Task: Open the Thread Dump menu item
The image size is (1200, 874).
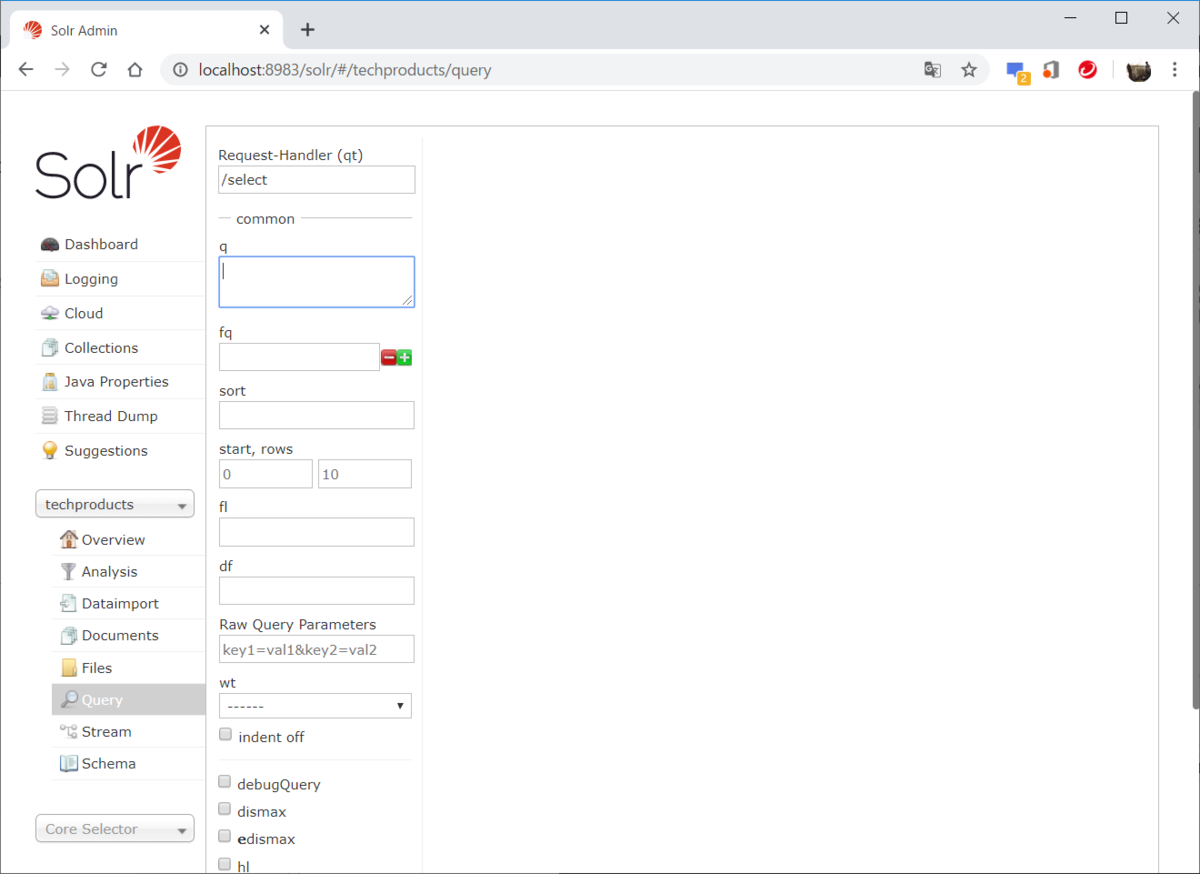Action: tap(111, 416)
